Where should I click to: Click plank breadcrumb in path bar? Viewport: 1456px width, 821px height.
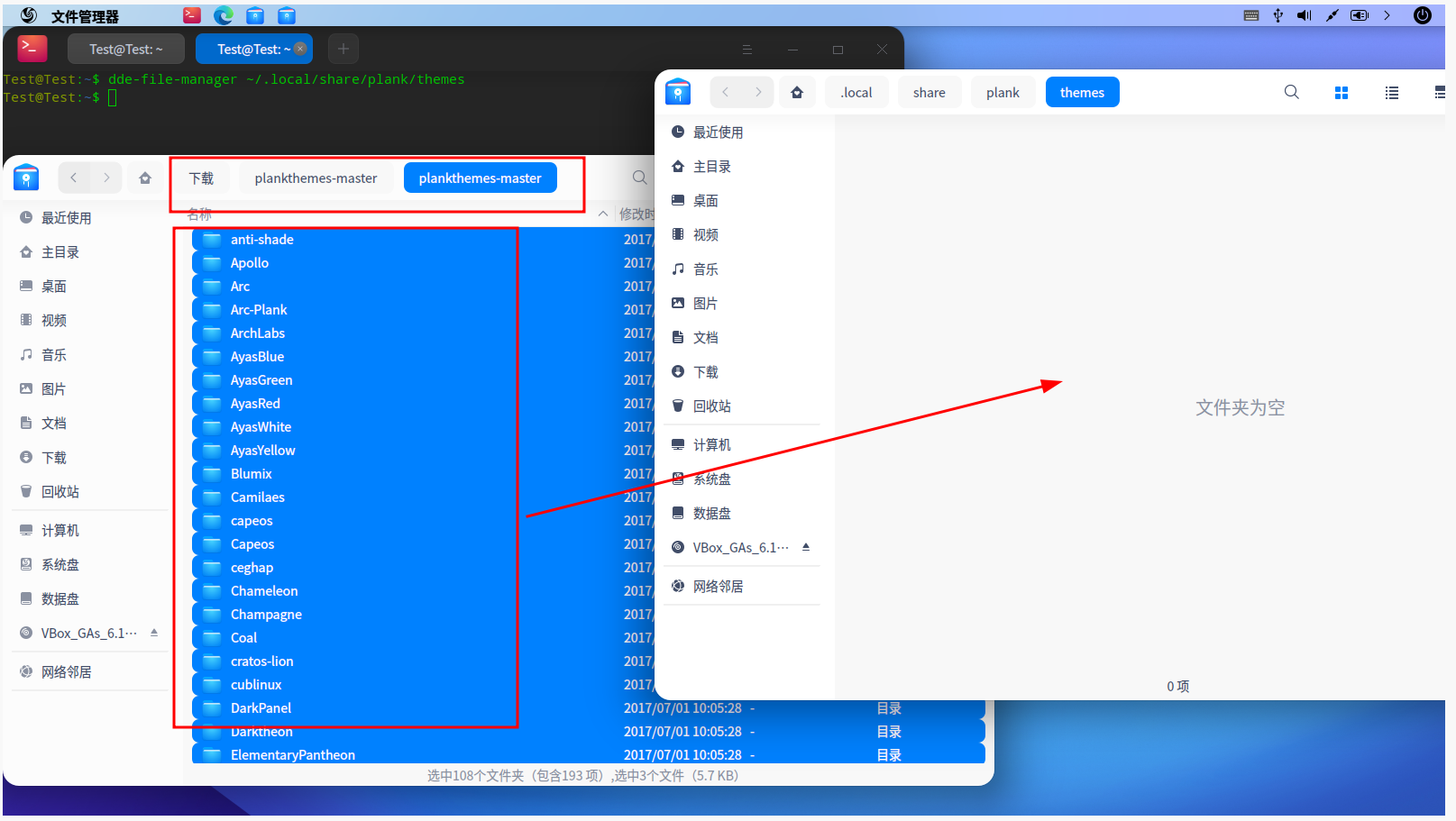click(x=1003, y=92)
